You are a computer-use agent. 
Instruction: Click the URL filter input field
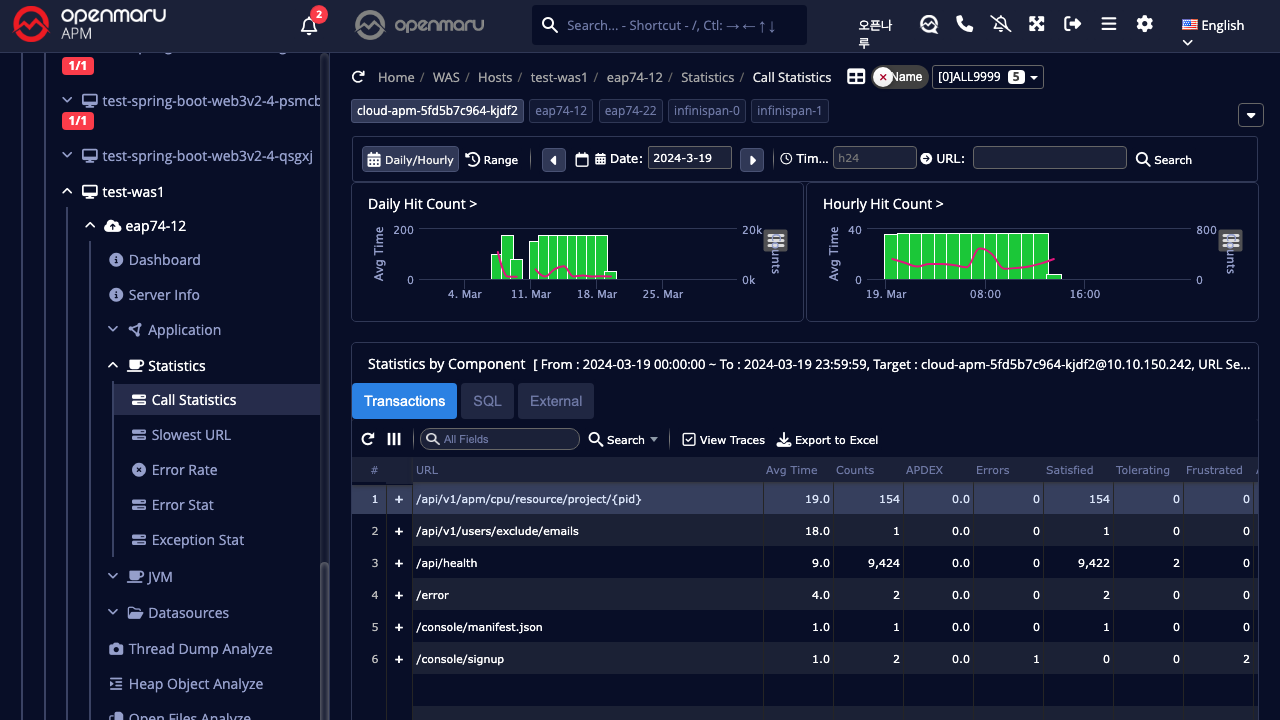pyautogui.click(x=1049, y=158)
